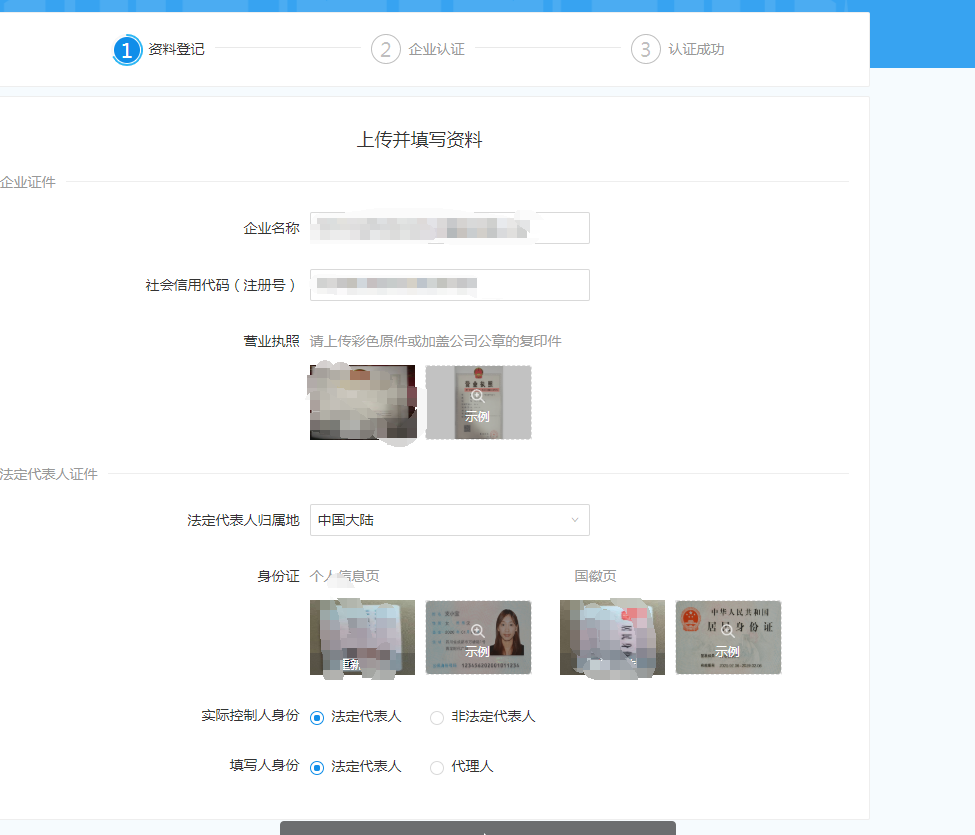The image size is (975, 835).
Task: Select 法定代表人 for 填写人身份
Action: point(317,767)
